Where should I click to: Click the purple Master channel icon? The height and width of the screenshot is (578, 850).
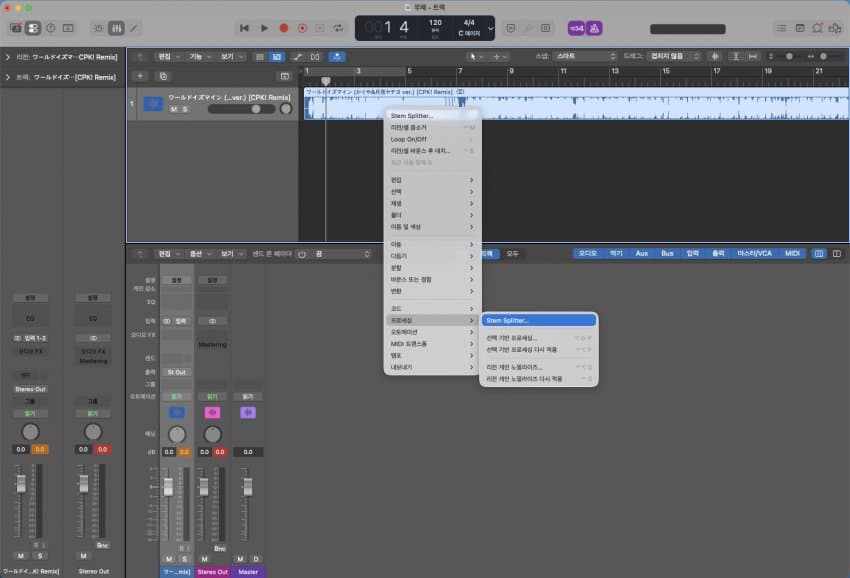point(247,412)
